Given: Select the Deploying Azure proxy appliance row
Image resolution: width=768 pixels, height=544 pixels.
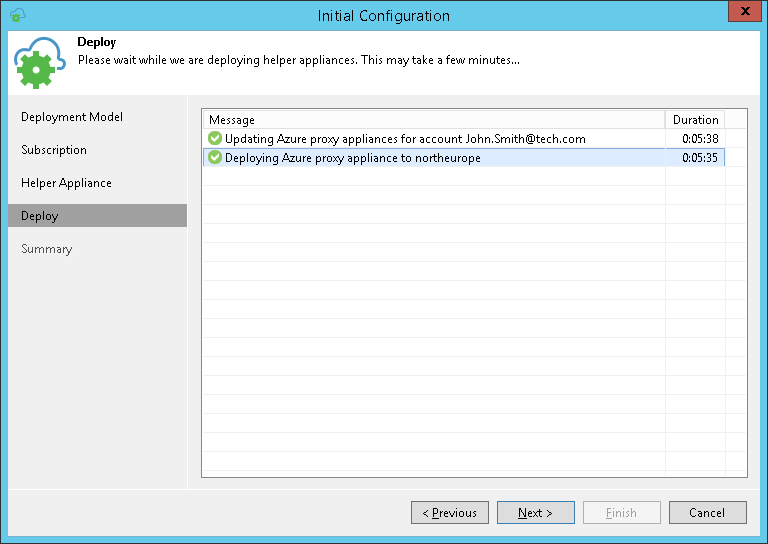Looking at the screenshot, I should click(353, 158).
